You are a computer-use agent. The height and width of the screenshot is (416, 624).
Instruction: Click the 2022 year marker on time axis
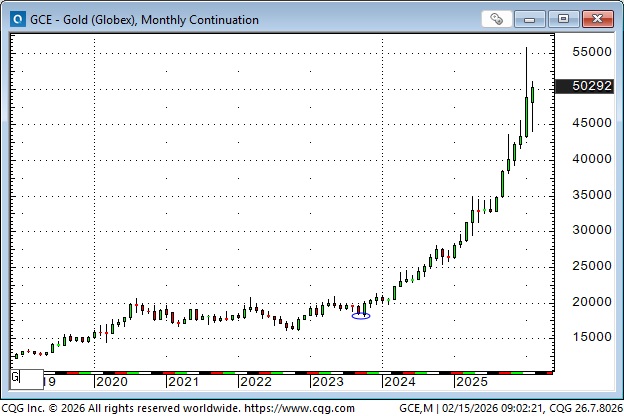254,381
